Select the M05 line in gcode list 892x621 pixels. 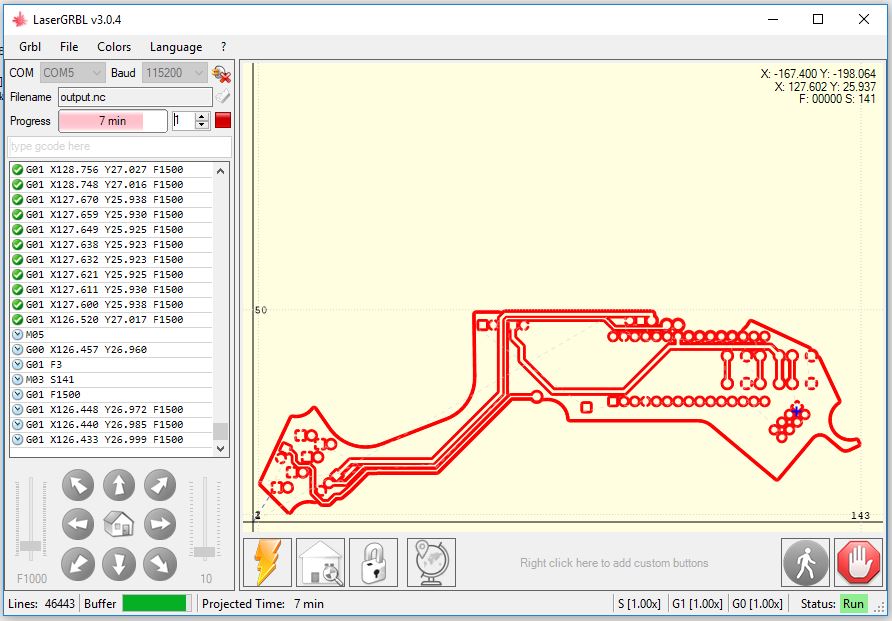click(x=112, y=334)
